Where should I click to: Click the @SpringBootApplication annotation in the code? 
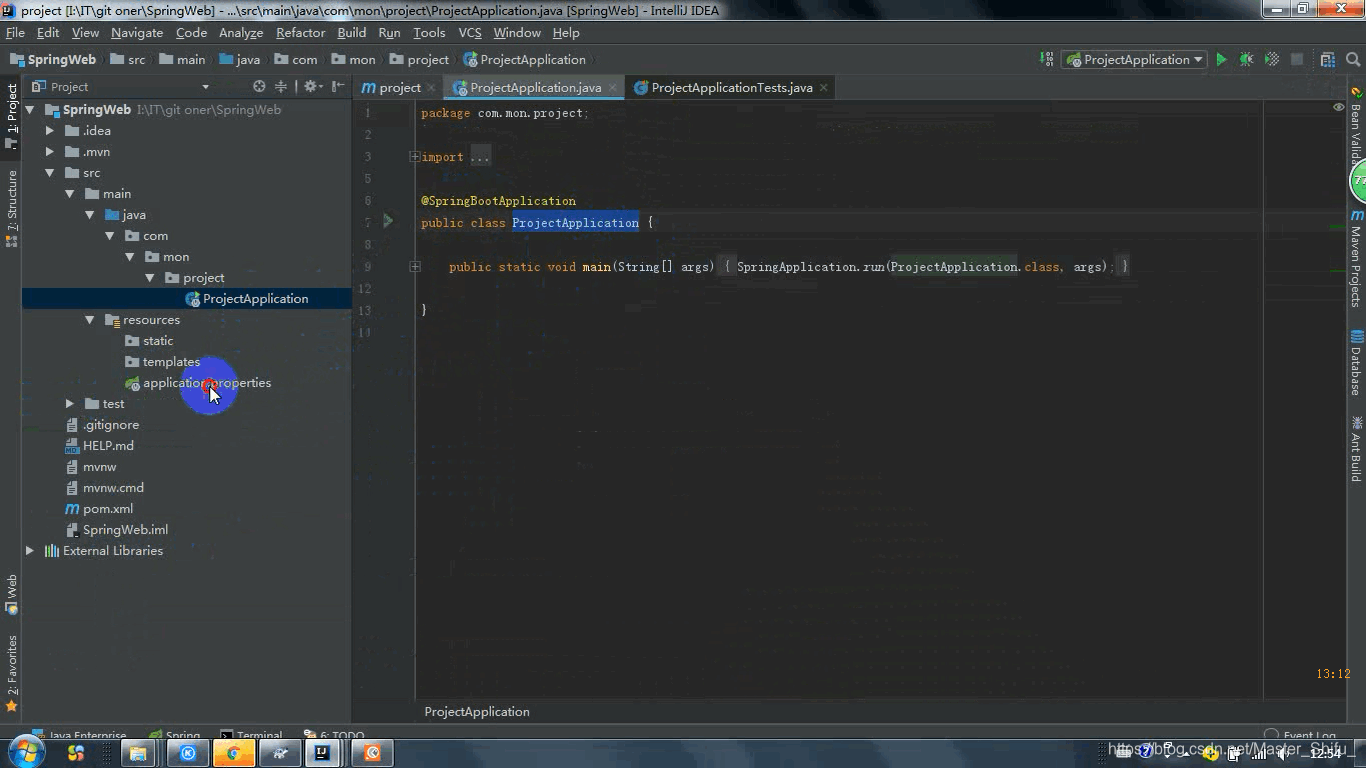[x=498, y=201]
